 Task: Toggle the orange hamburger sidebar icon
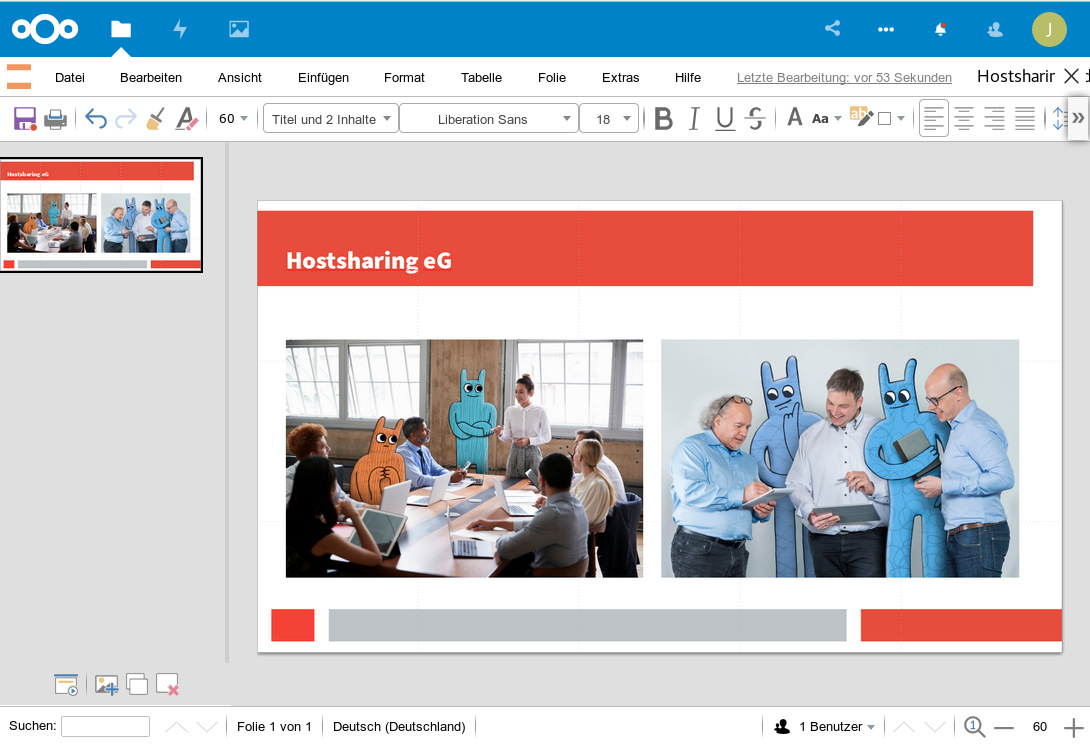(19, 76)
